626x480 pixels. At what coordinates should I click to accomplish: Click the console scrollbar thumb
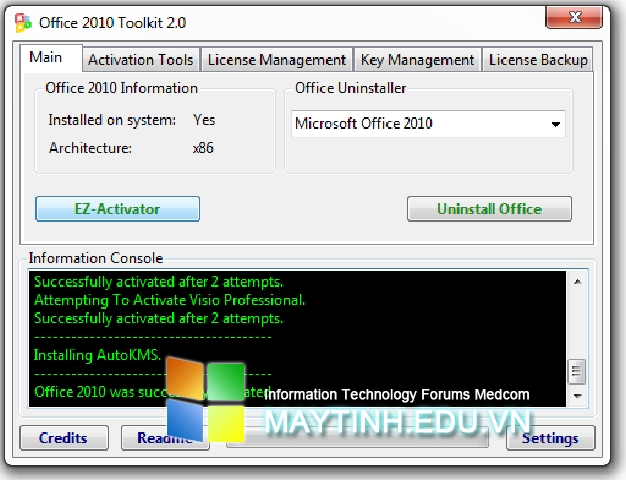click(x=577, y=372)
